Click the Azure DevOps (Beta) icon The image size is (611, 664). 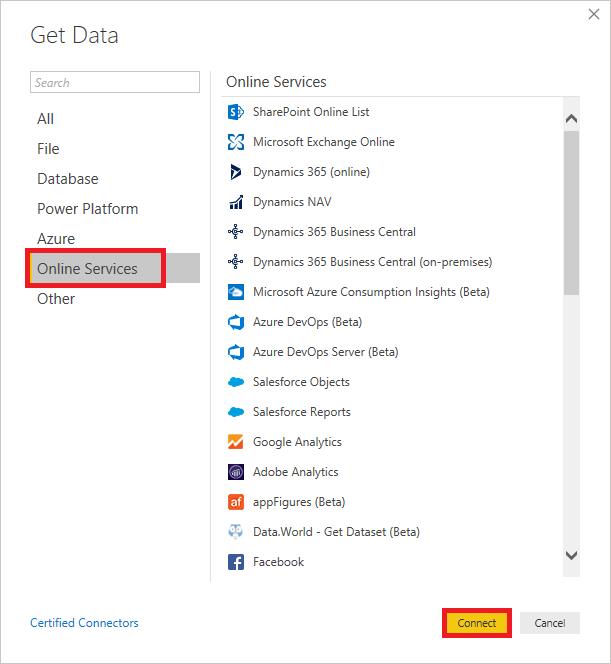[x=235, y=322]
